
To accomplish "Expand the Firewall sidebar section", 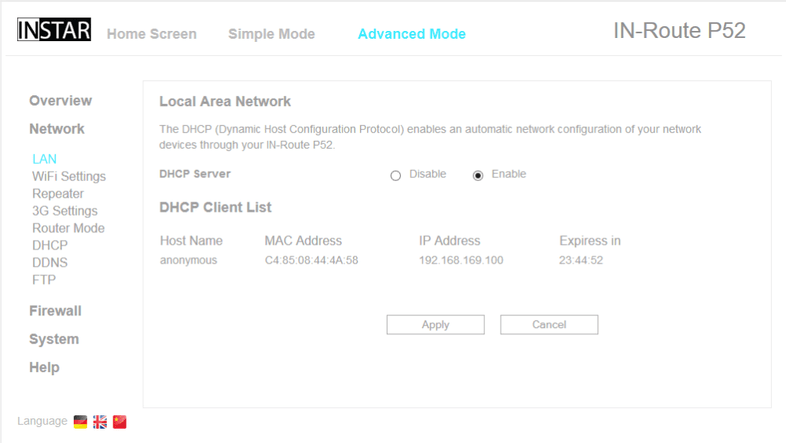I will pyautogui.click(x=55, y=311).
